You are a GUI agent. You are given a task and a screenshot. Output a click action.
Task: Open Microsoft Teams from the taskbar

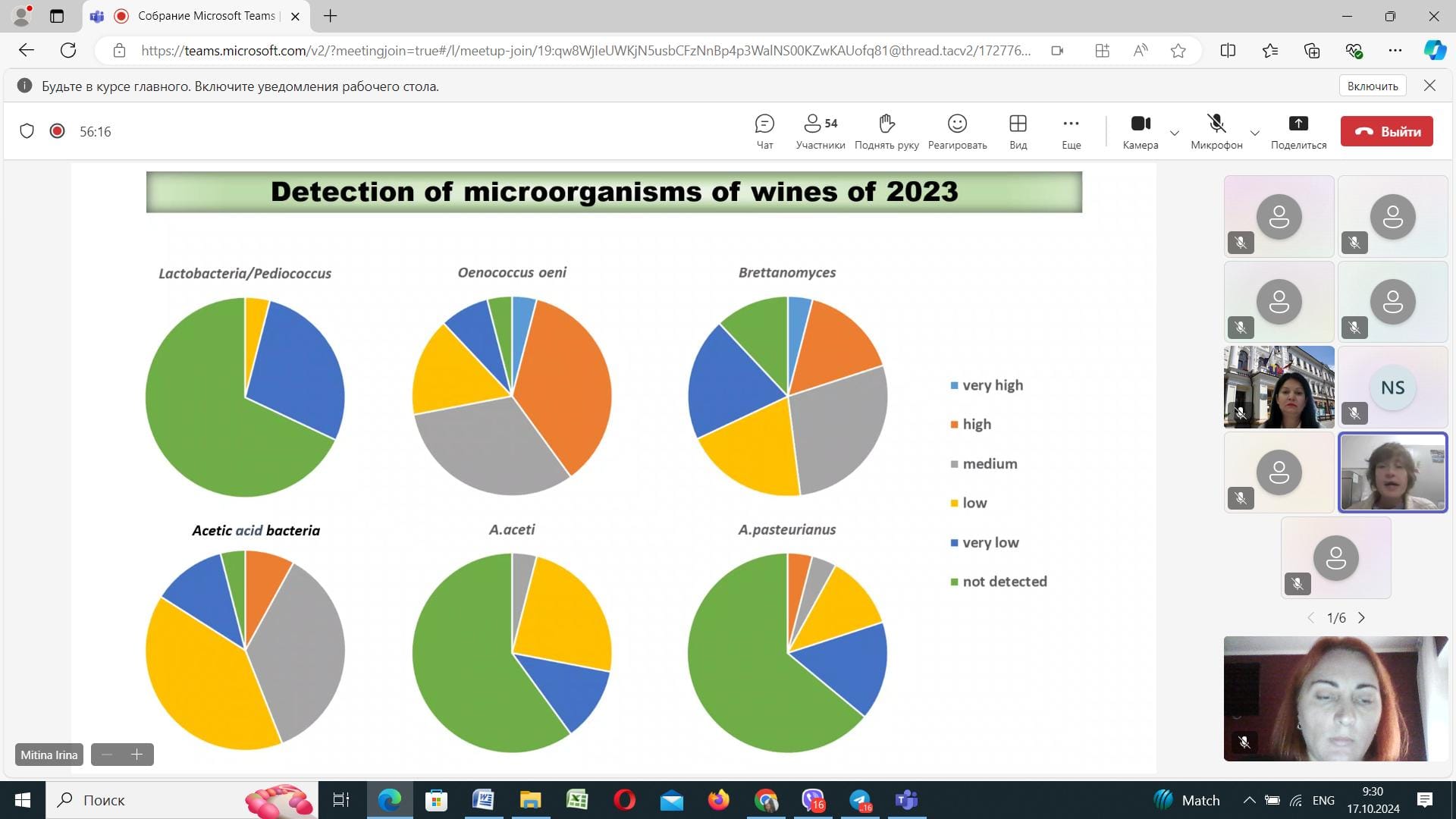pos(906,800)
